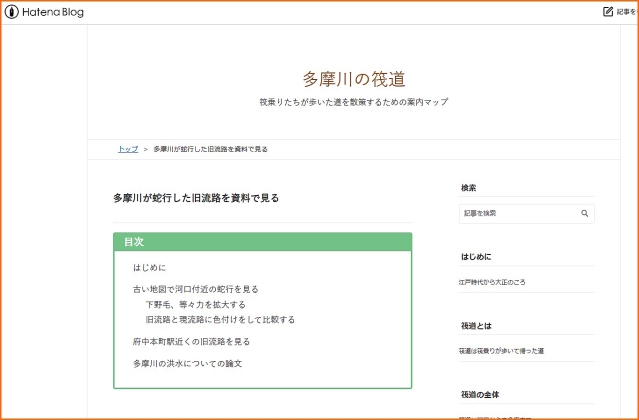
Task: Click the 記事を書く label at top right
Action: pyautogui.click(x=626, y=12)
